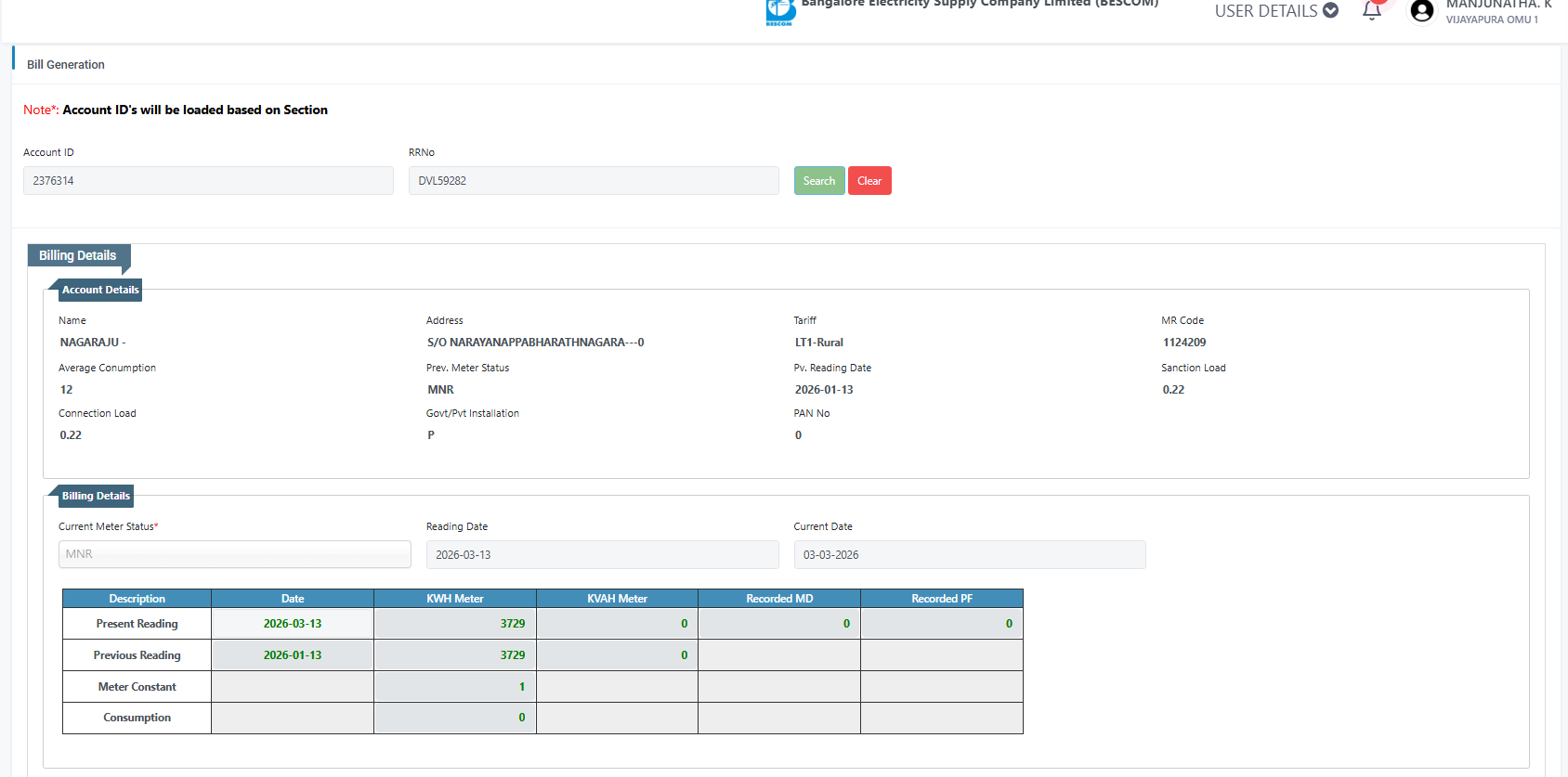Click the BESCOM logo icon
The width and height of the screenshot is (1568, 777).
780,11
